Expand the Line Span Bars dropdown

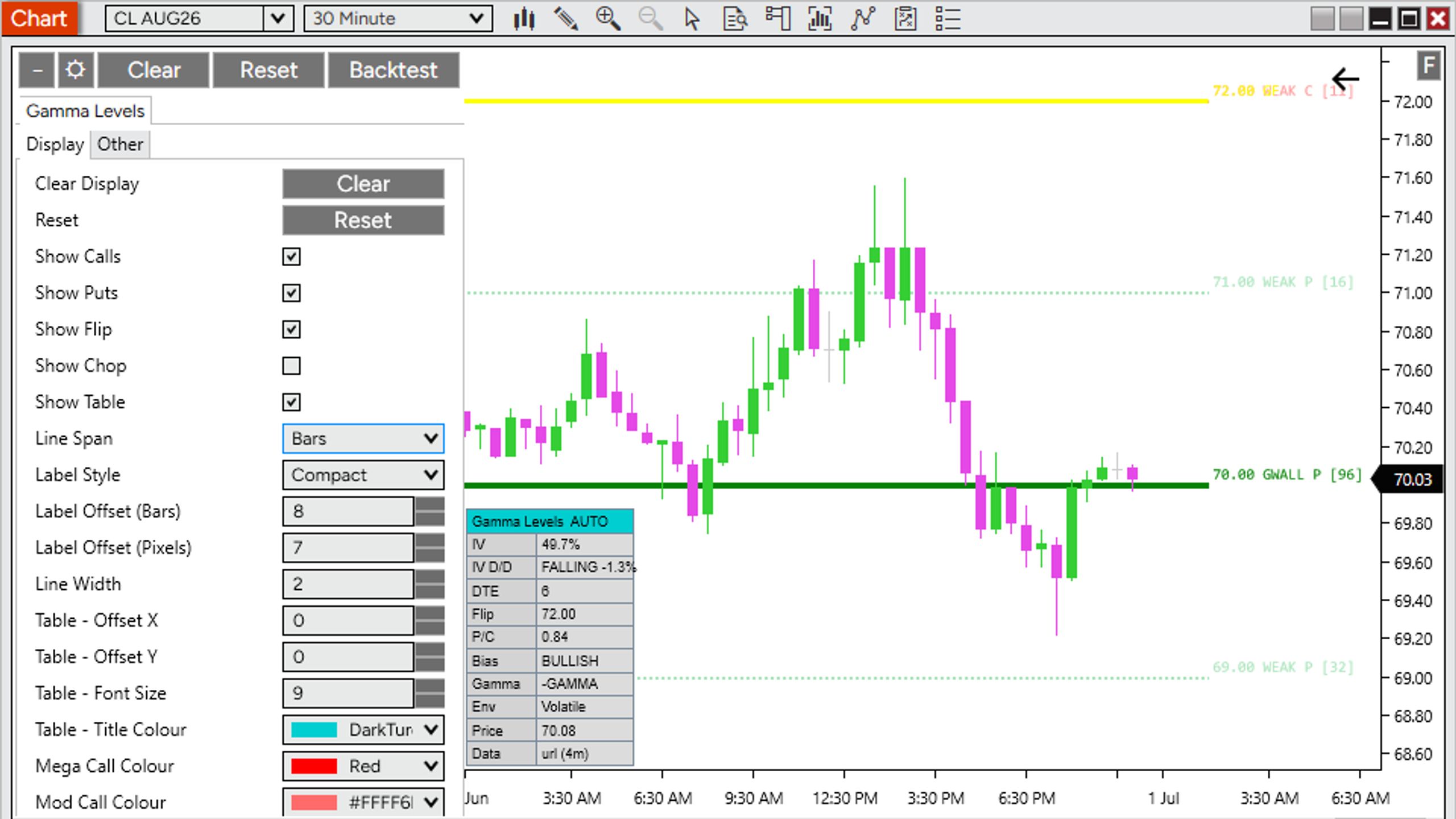point(363,439)
